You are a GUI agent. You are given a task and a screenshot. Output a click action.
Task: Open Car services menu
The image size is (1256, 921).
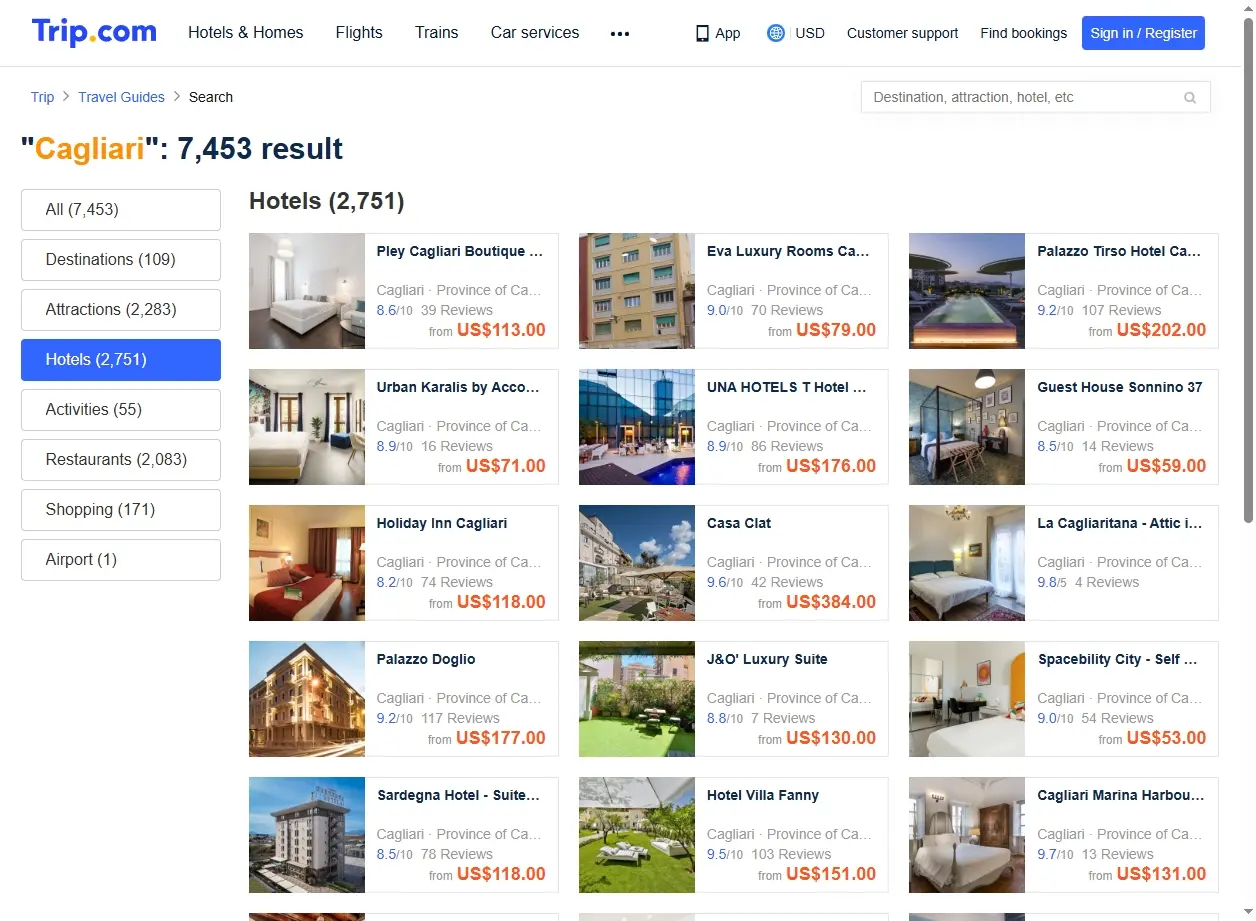pyautogui.click(x=535, y=33)
